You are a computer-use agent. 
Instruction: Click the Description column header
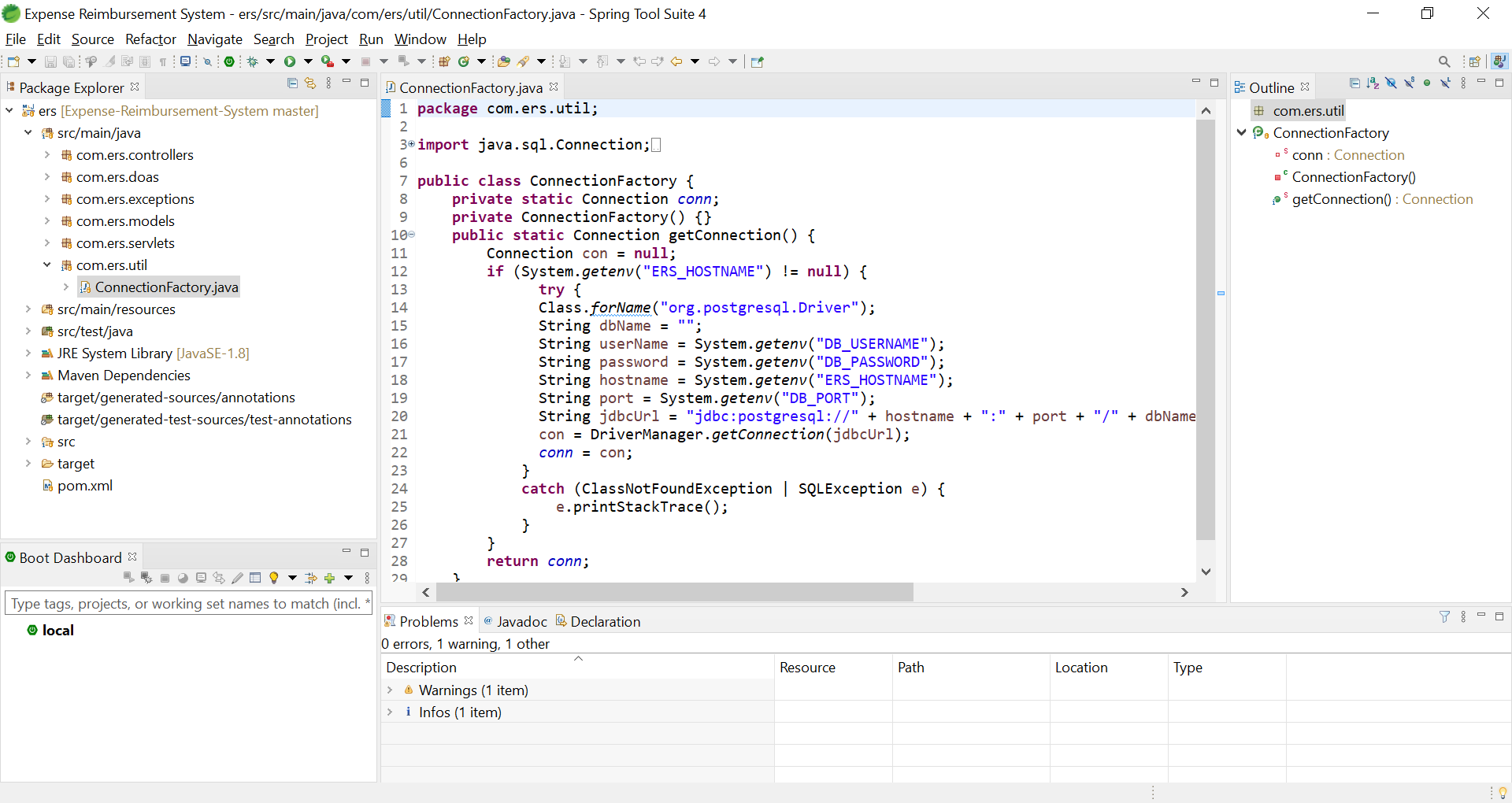577,667
